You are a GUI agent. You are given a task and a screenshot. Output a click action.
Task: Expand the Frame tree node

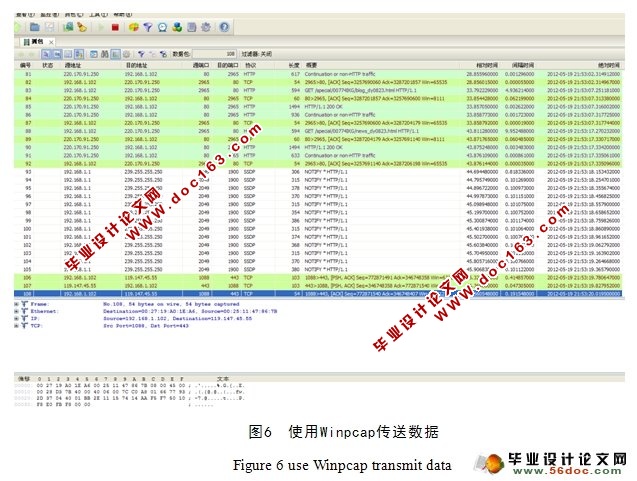pos(17,304)
